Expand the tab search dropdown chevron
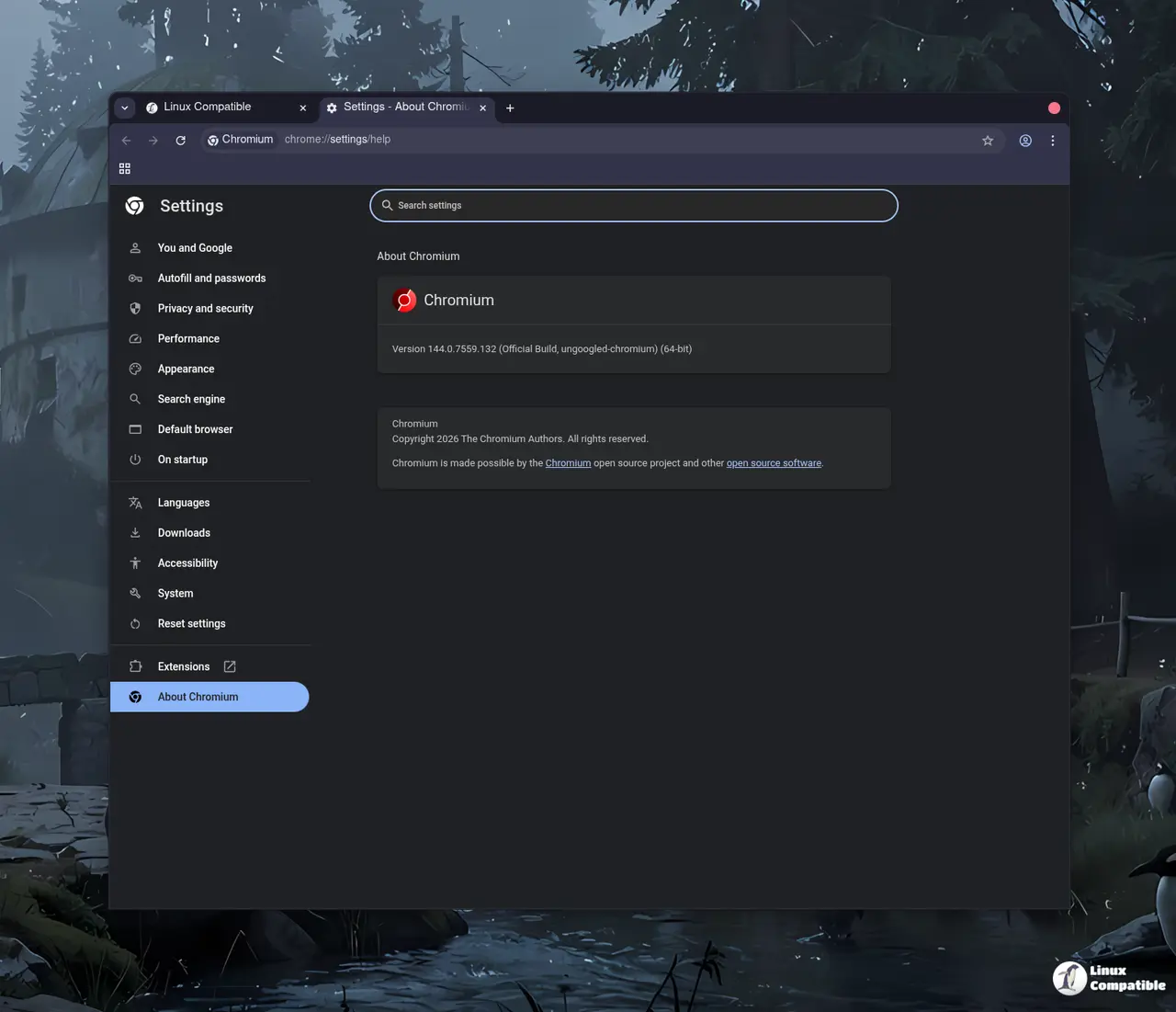 tap(125, 108)
